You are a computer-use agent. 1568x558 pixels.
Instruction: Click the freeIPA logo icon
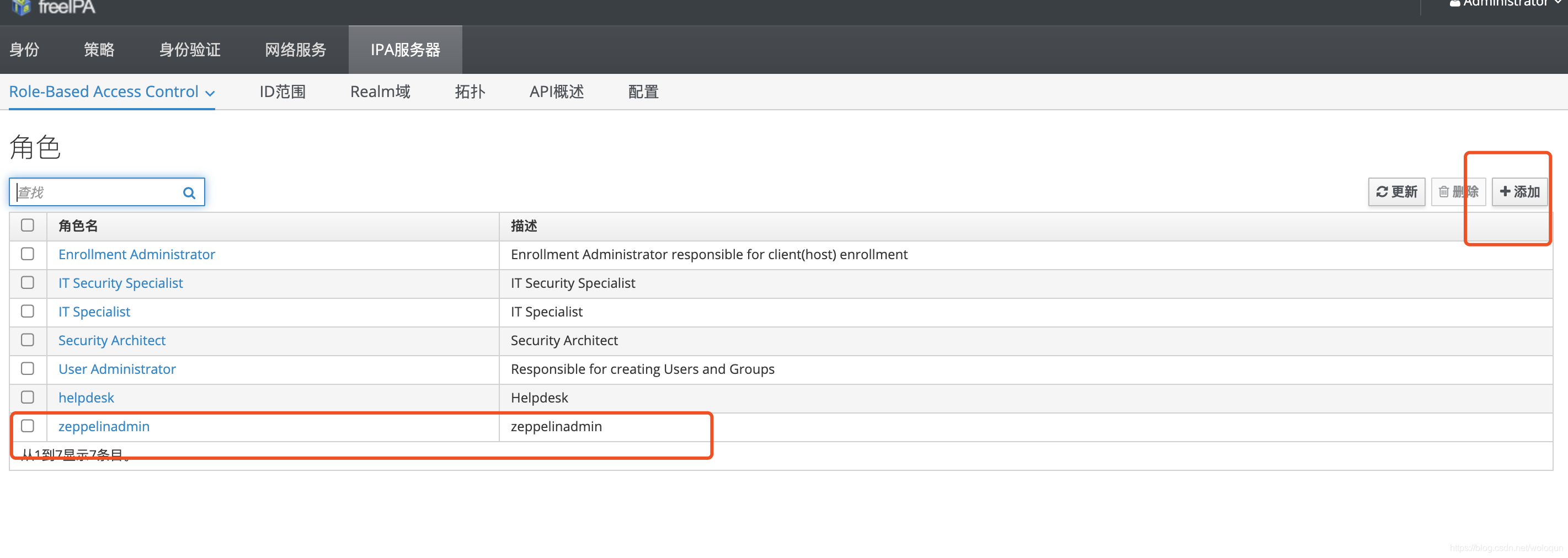[22, 7]
